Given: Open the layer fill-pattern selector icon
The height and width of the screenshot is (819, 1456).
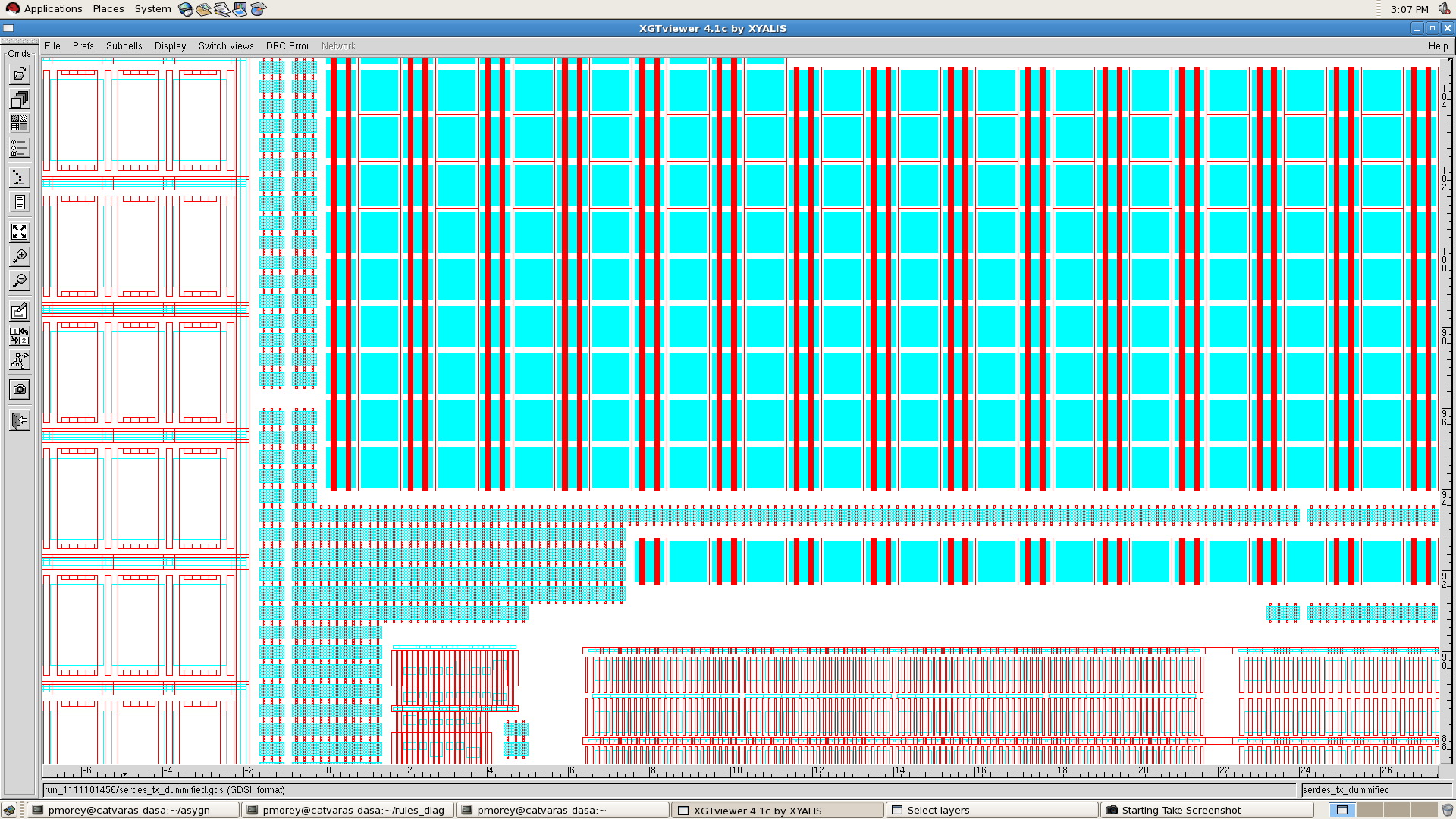Looking at the screenshot, I should 19,124.
